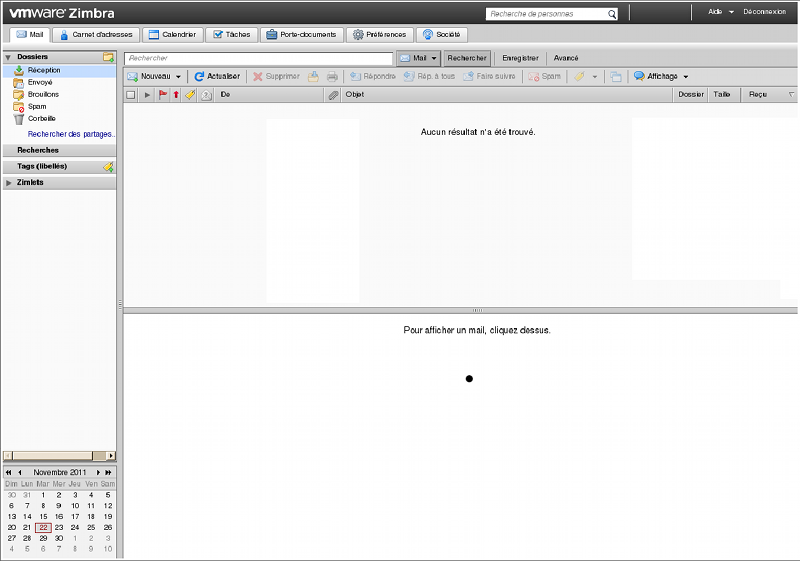This screenshot has width=800, height=561.
Task: Open the Mail search type dropdown
Action: [x=419, y=58]
